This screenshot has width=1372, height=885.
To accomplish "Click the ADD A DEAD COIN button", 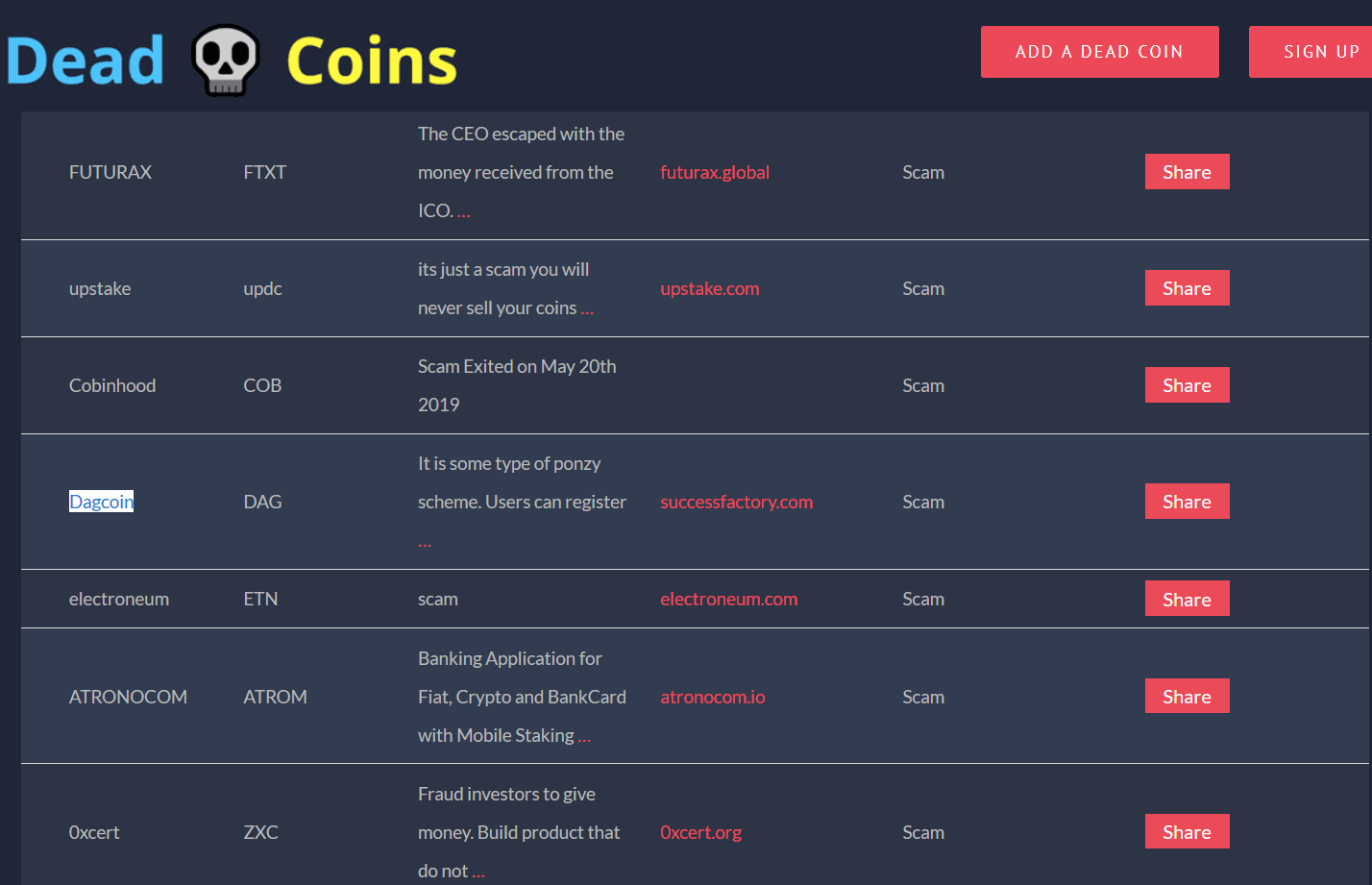I will pos(1099,52).
